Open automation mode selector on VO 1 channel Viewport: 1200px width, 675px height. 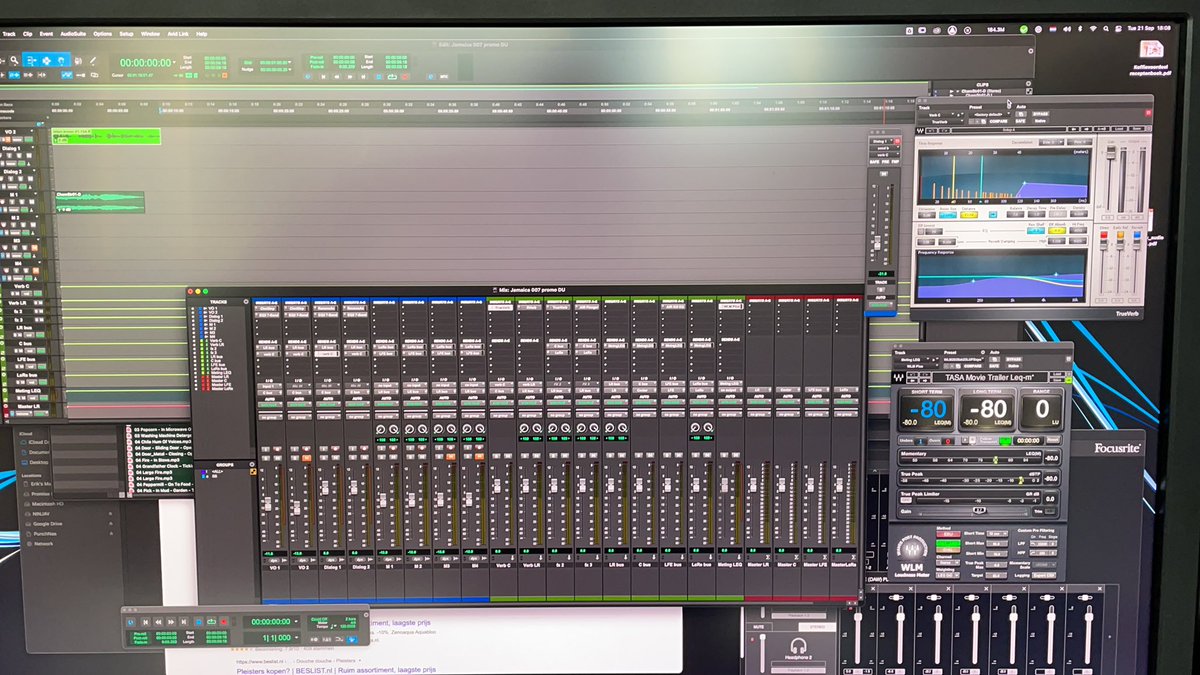[270, 404]
